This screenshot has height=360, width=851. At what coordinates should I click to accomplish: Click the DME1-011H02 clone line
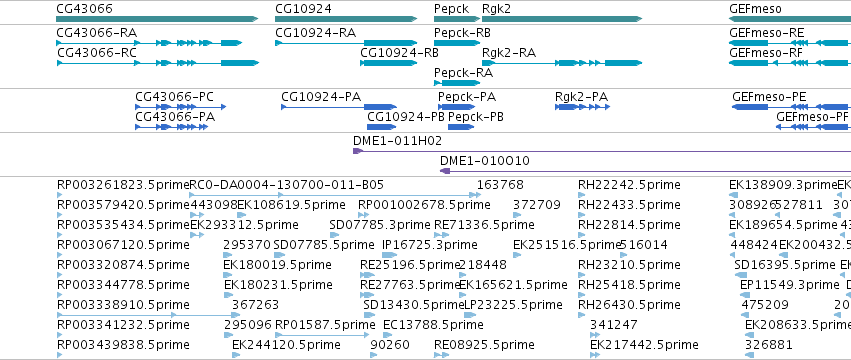[x=602, y=151]
